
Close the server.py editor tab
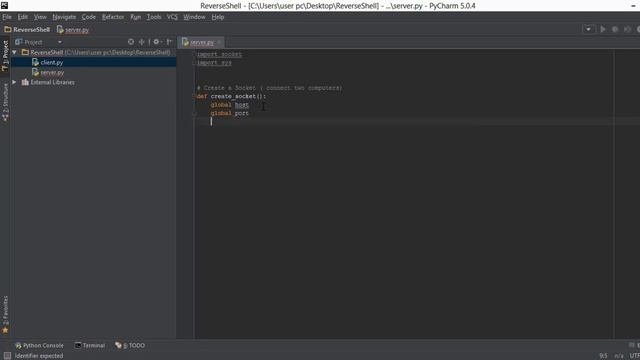point(219,42)
